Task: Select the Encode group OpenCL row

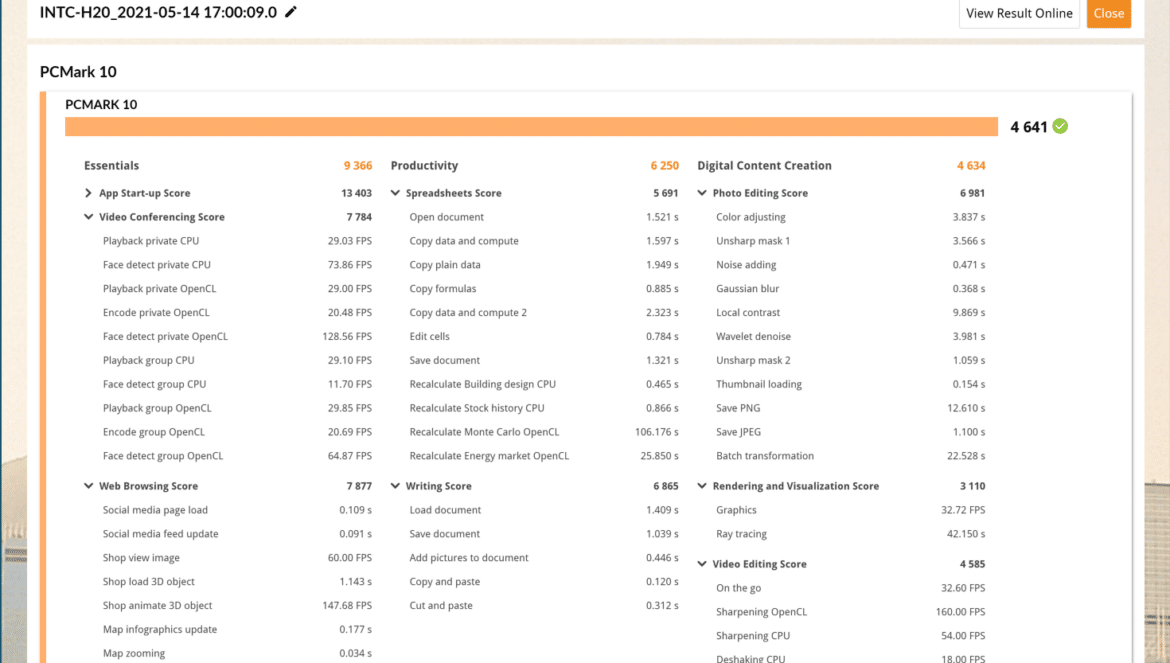Action: point(237,432)
